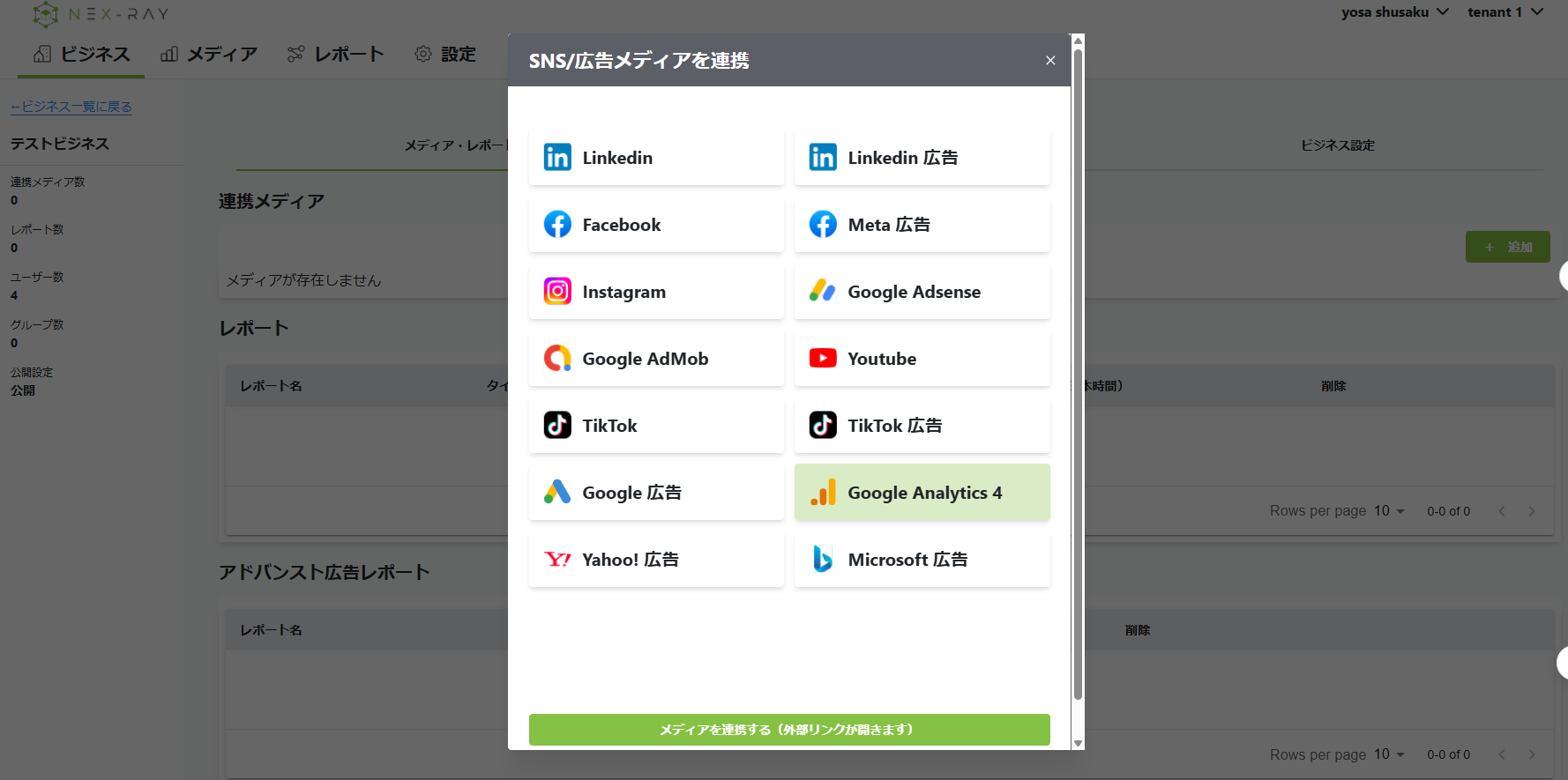Image resolution: width=1568 pixels, height=780 pixels.
Task: Click メディアを連携する（外部リンクが開きます） button
Action: (x=789, y=730)
